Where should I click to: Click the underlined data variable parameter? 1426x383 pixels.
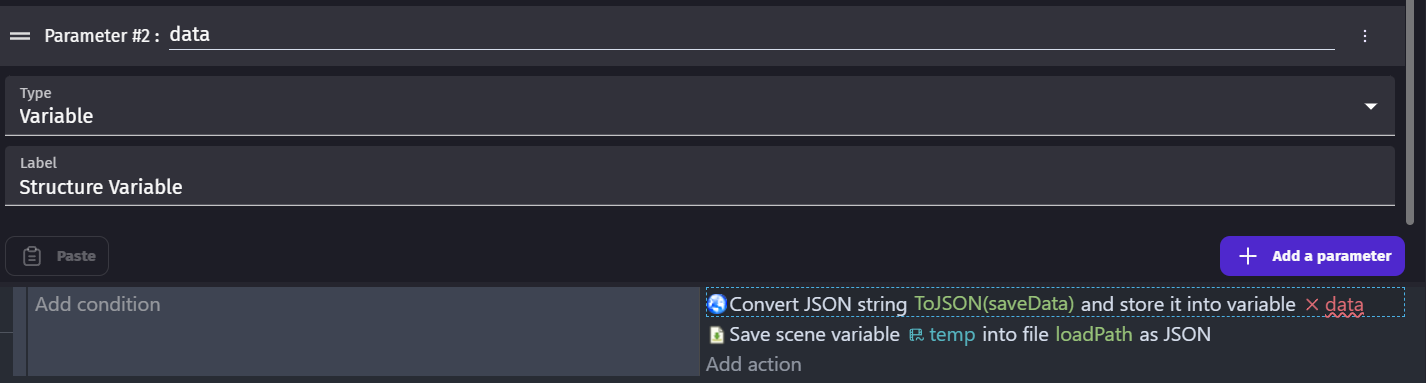point(1344,304)
